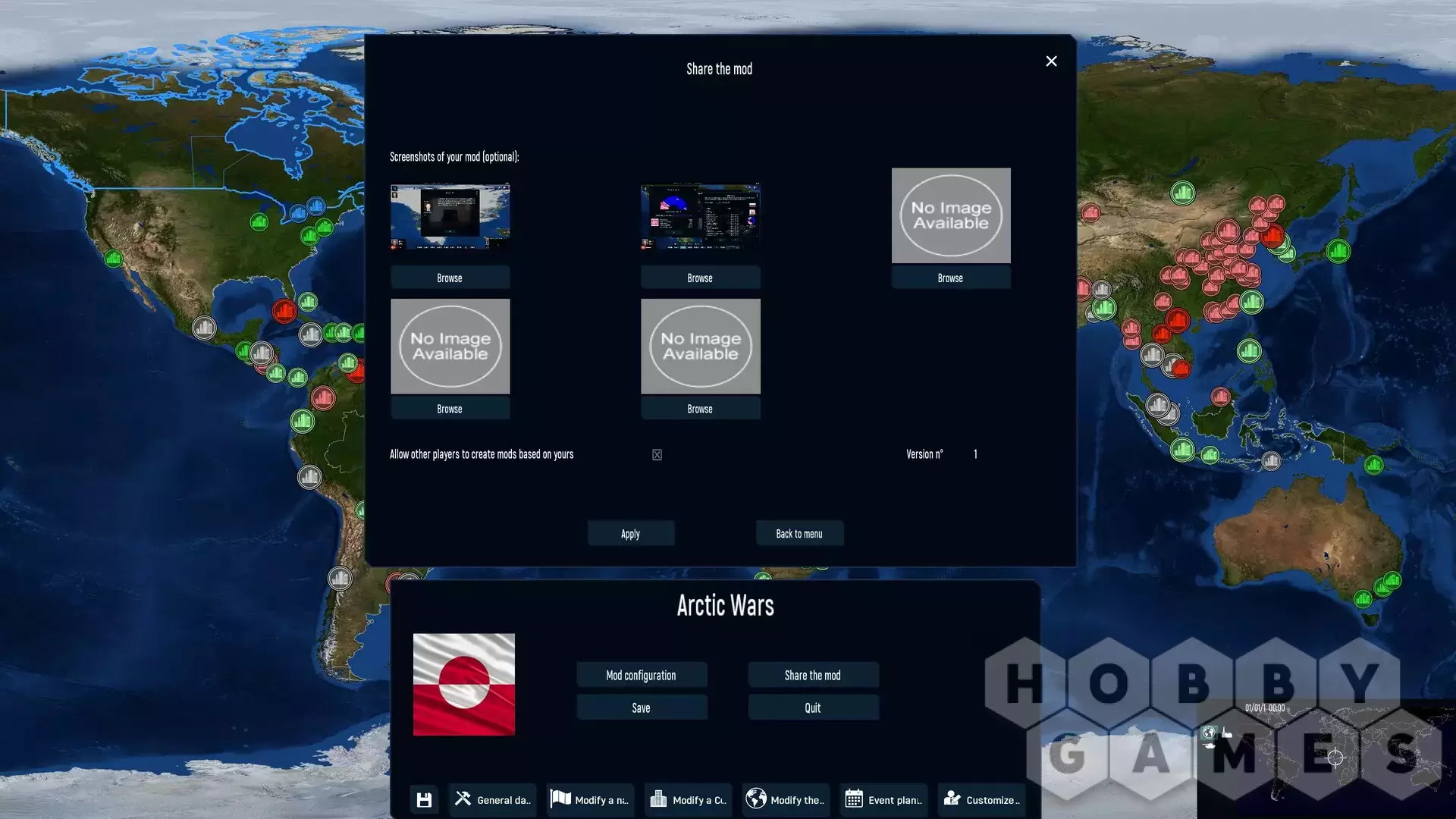
Task: Click Apply in the share dialog
Action: (631, 534)
